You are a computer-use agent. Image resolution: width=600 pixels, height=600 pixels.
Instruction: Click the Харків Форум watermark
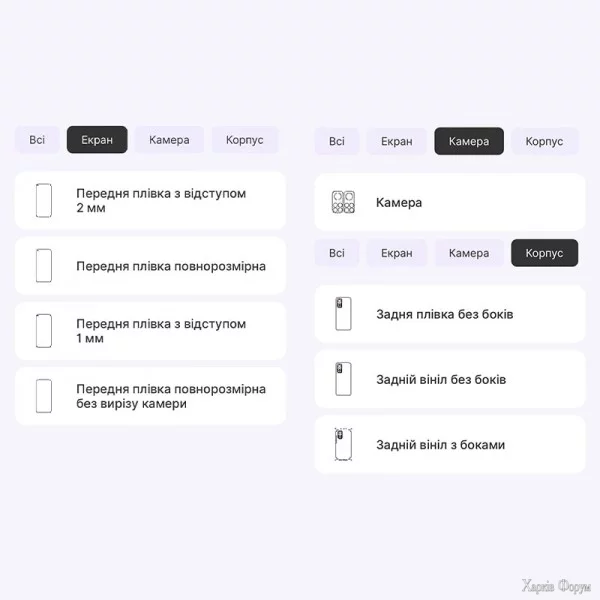click(x=558, y=586)
